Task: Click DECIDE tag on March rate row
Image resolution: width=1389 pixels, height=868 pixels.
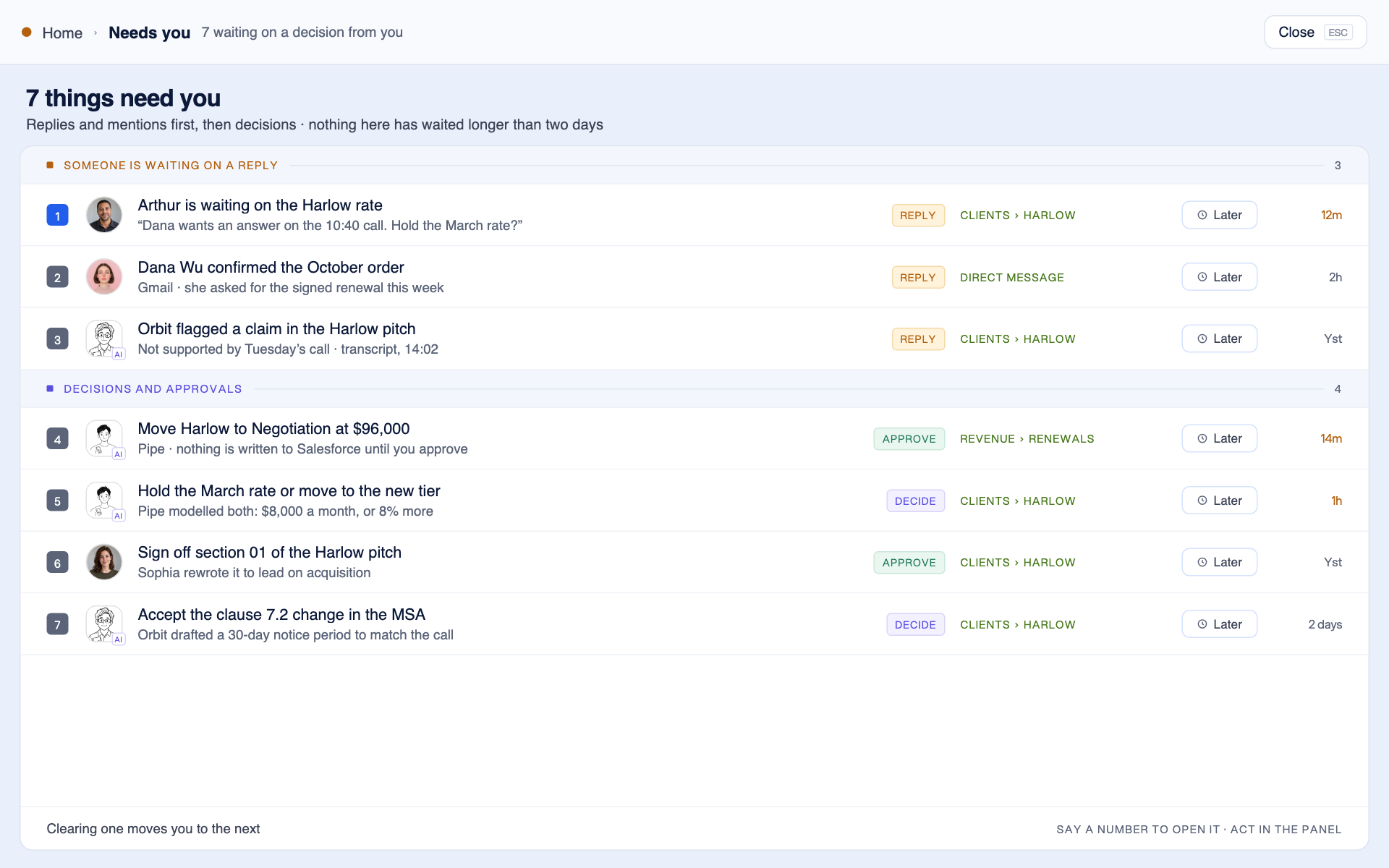Action: point(915,501)
